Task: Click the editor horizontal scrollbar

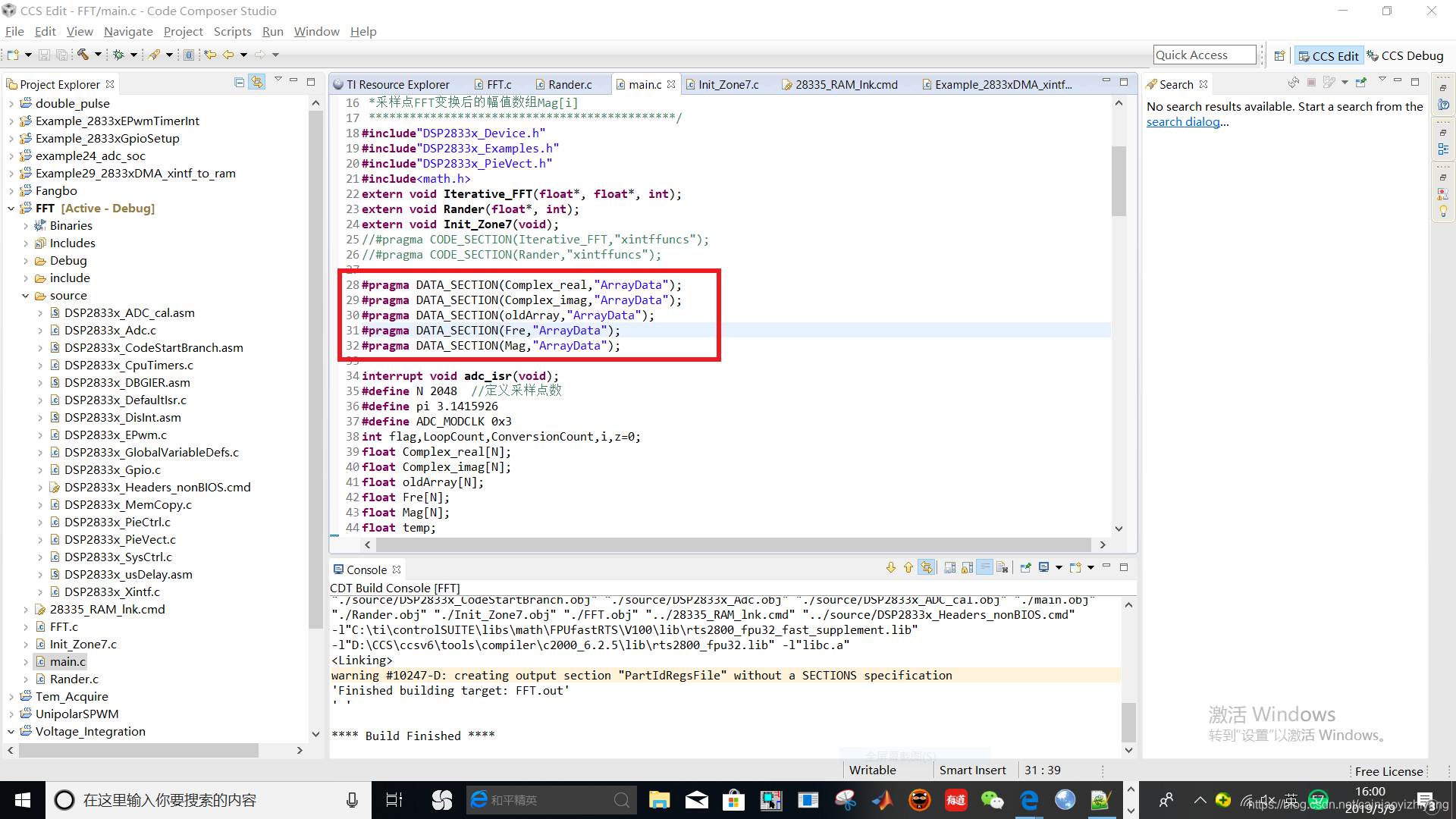Action: tap(733, 544)
